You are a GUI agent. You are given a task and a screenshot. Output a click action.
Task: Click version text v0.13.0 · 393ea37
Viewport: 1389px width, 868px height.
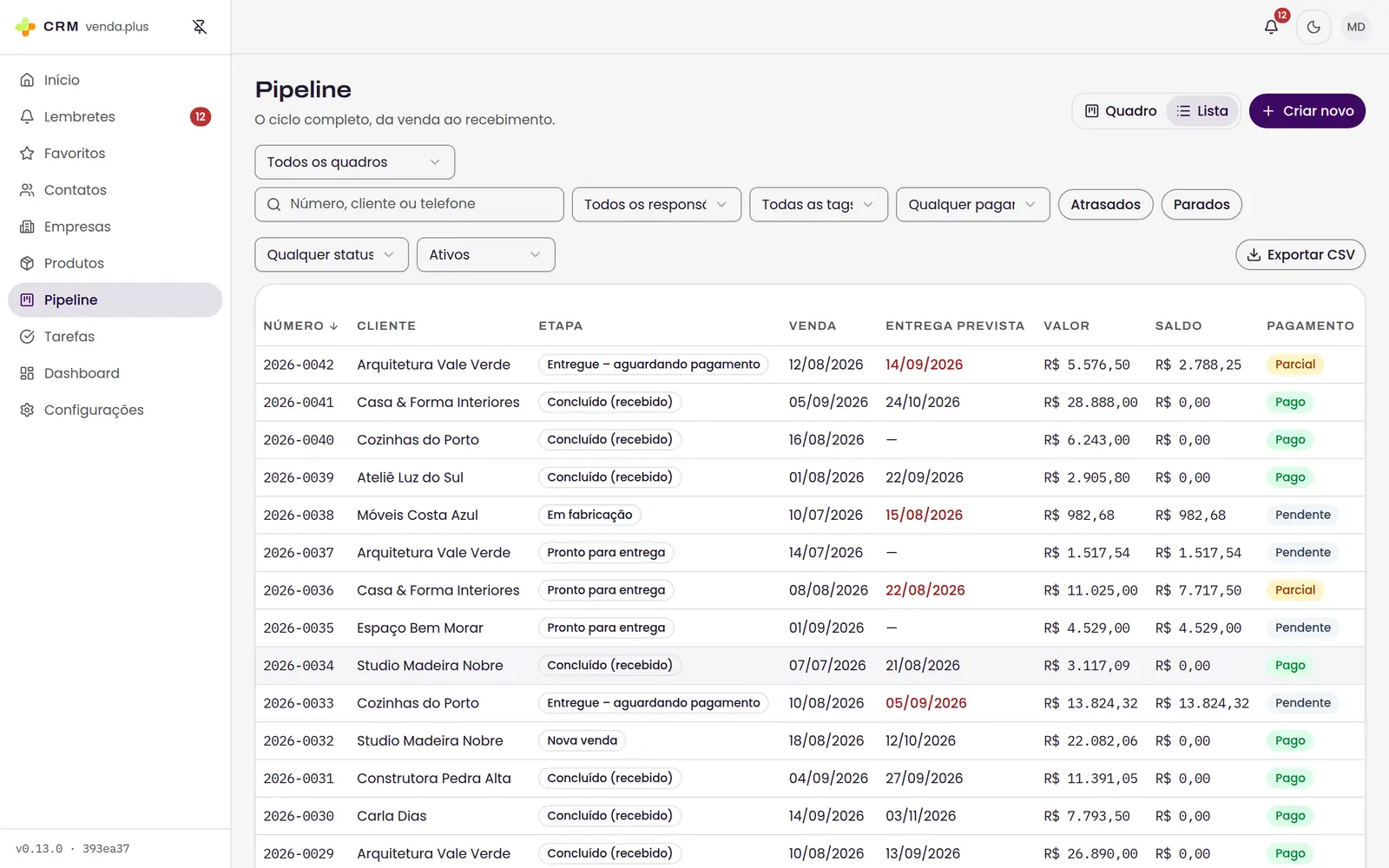click(73, 849)
